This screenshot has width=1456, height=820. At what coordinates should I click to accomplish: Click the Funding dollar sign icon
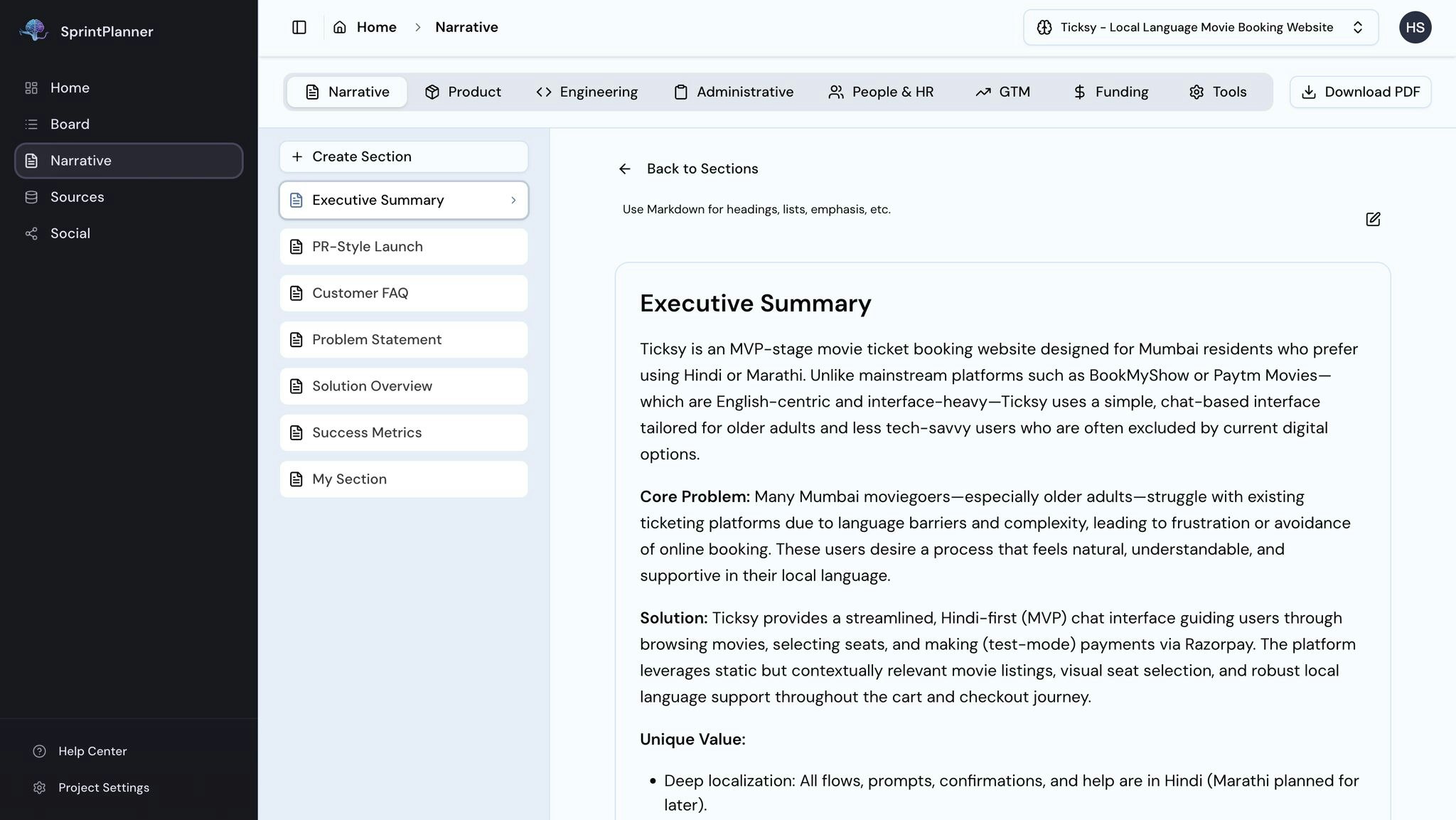coord(1079,92)
